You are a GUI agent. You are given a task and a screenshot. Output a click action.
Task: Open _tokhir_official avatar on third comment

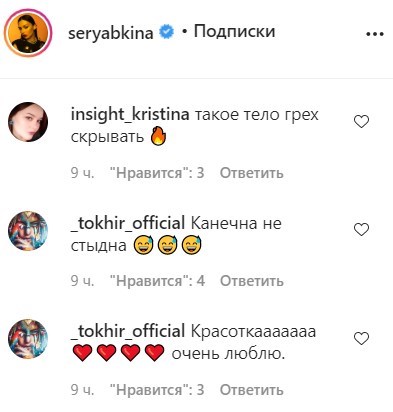(x=28, y=339)
